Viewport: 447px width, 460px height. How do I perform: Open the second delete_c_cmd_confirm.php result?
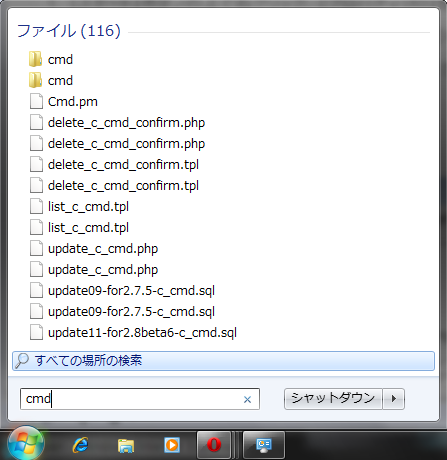tap(126, 144)
